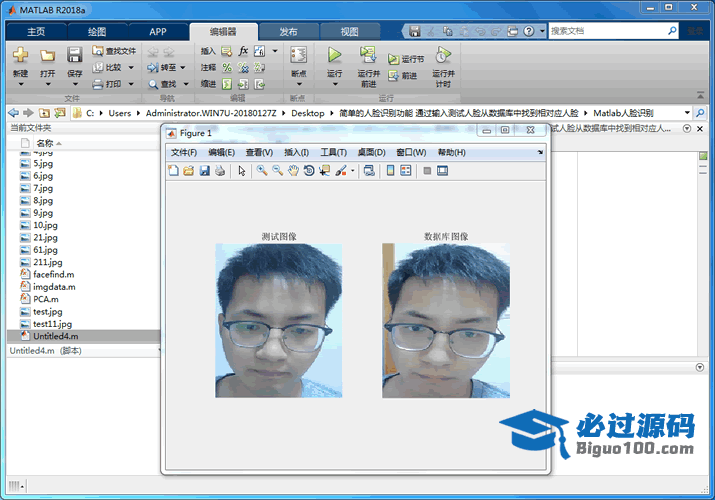
Task: Run the script with the green Run icon
Action: pyautogui.click(x=334, y=55)
